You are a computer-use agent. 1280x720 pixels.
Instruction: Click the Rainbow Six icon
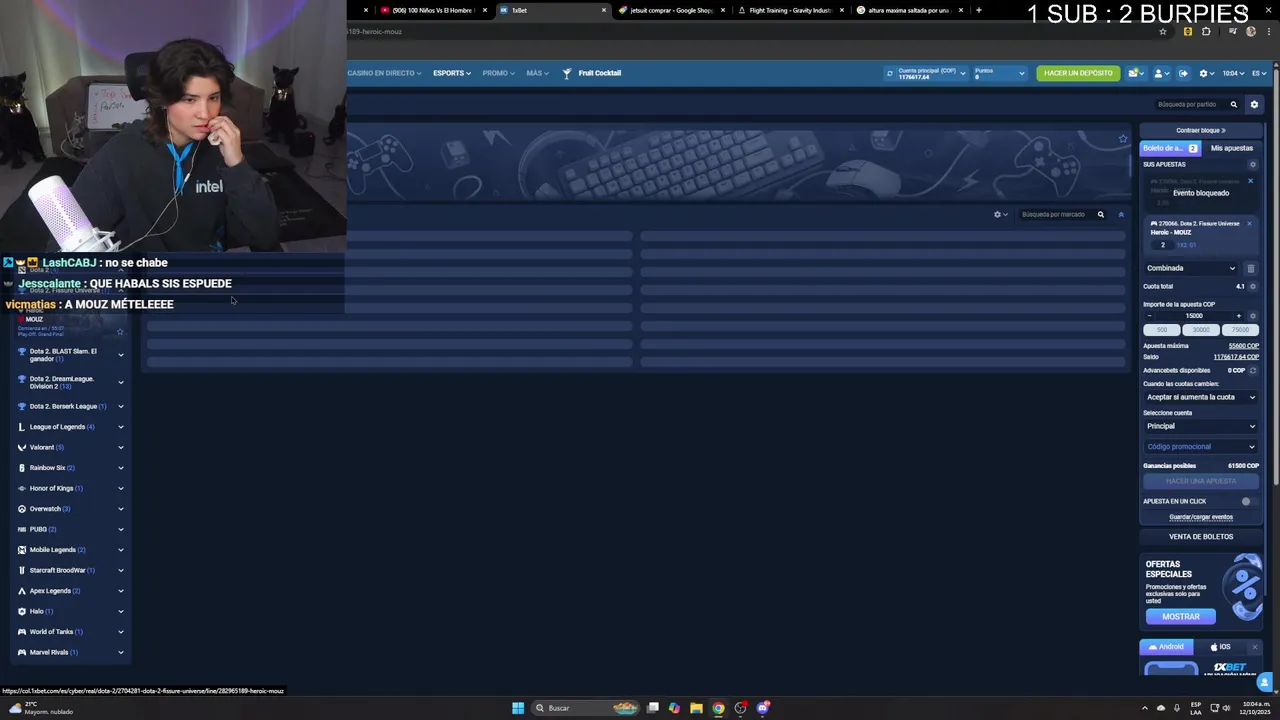click(22, 468)
